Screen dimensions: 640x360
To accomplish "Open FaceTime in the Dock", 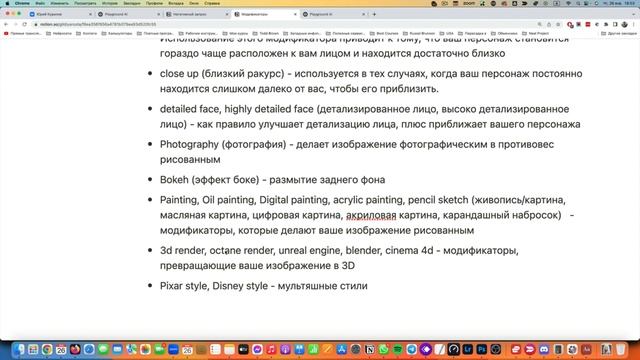I will tap(159, 349).
